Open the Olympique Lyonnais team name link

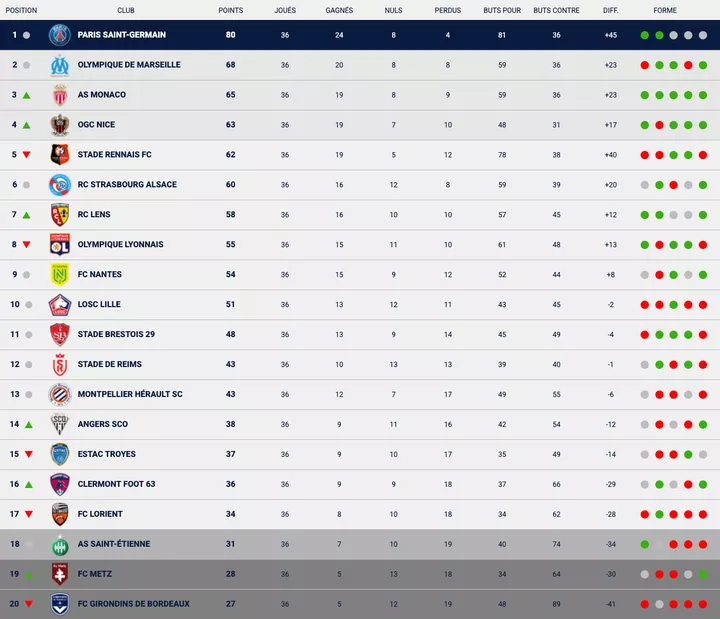point(120,245)
